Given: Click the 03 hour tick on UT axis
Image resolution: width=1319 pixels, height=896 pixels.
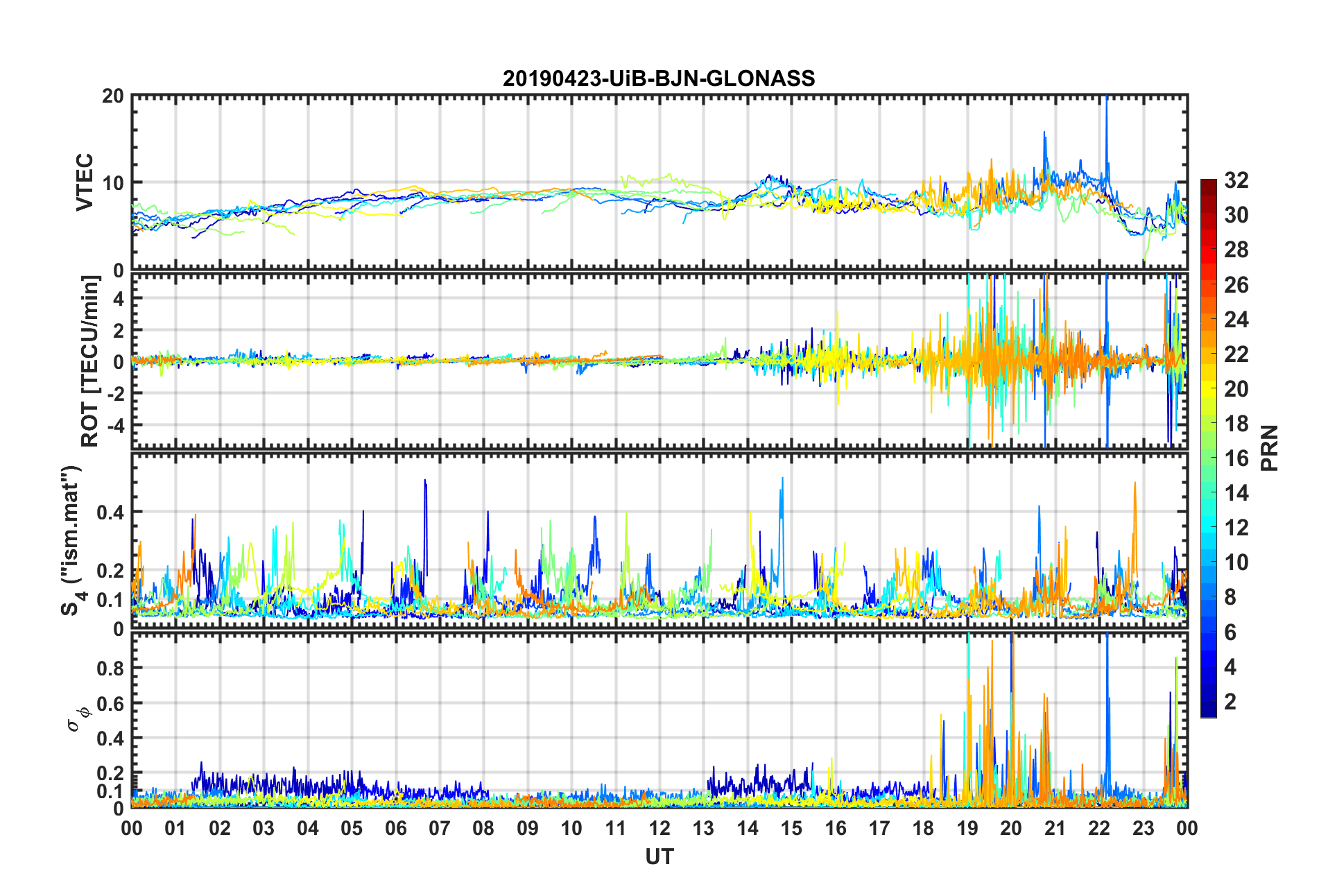Looking at the screenshot, I should (x=264, y=828).
